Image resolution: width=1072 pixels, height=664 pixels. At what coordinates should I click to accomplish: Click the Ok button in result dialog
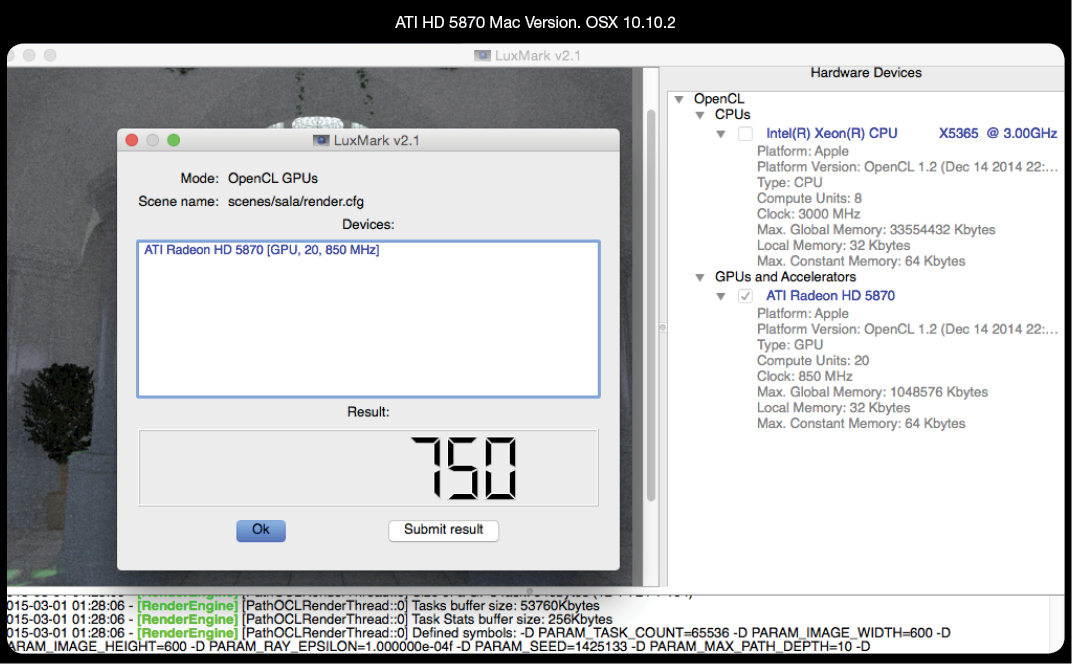260,530
